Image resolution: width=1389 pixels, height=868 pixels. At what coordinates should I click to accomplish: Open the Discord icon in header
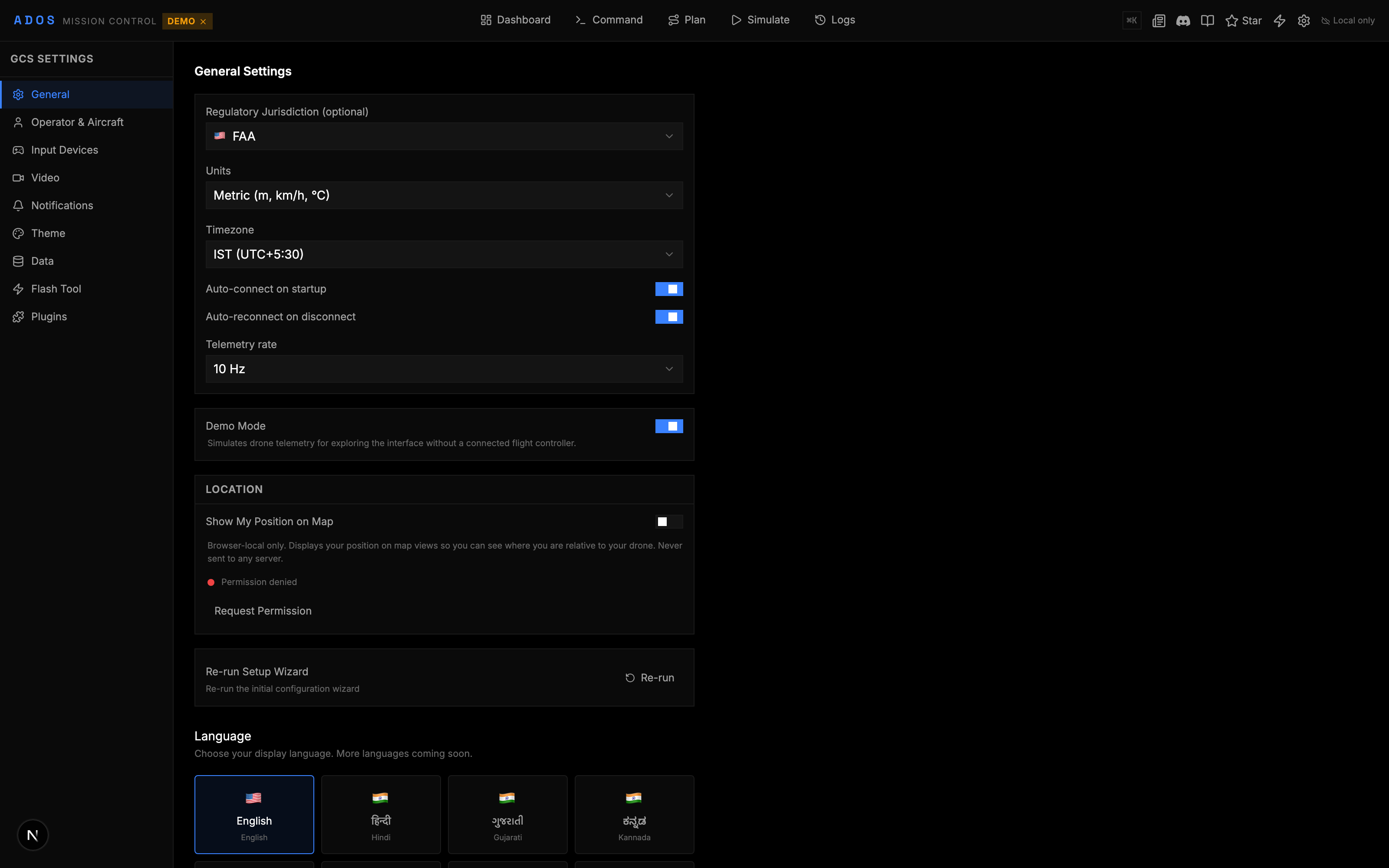pos(1183,21)
